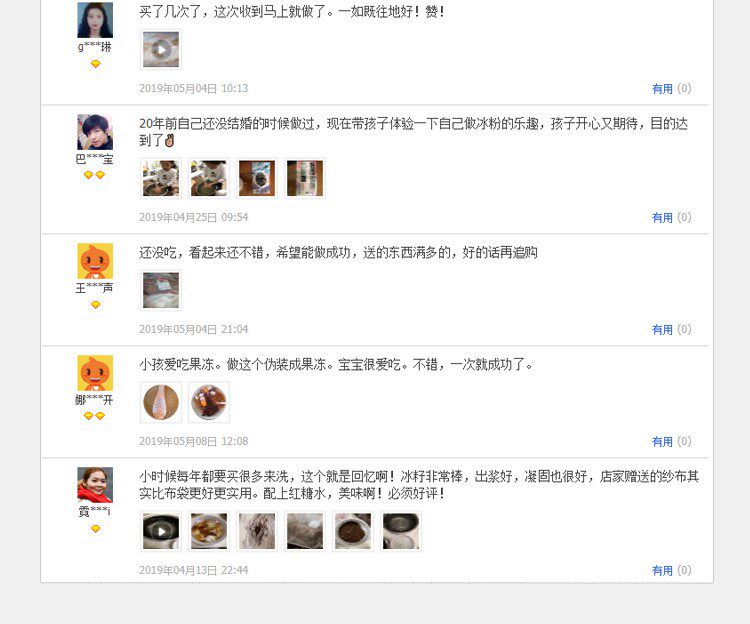Mark the 2019年05月04日 10:13 review as 有用
The width and height of the screenshot is (750, 624).
[662, 89]
